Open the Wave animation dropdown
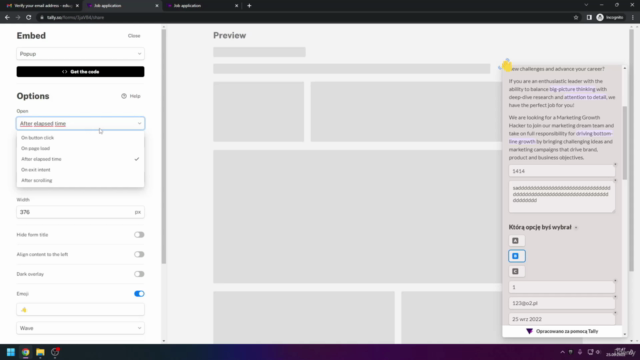The height and width of the screenshot is (360, 640). tap(80, 328)
